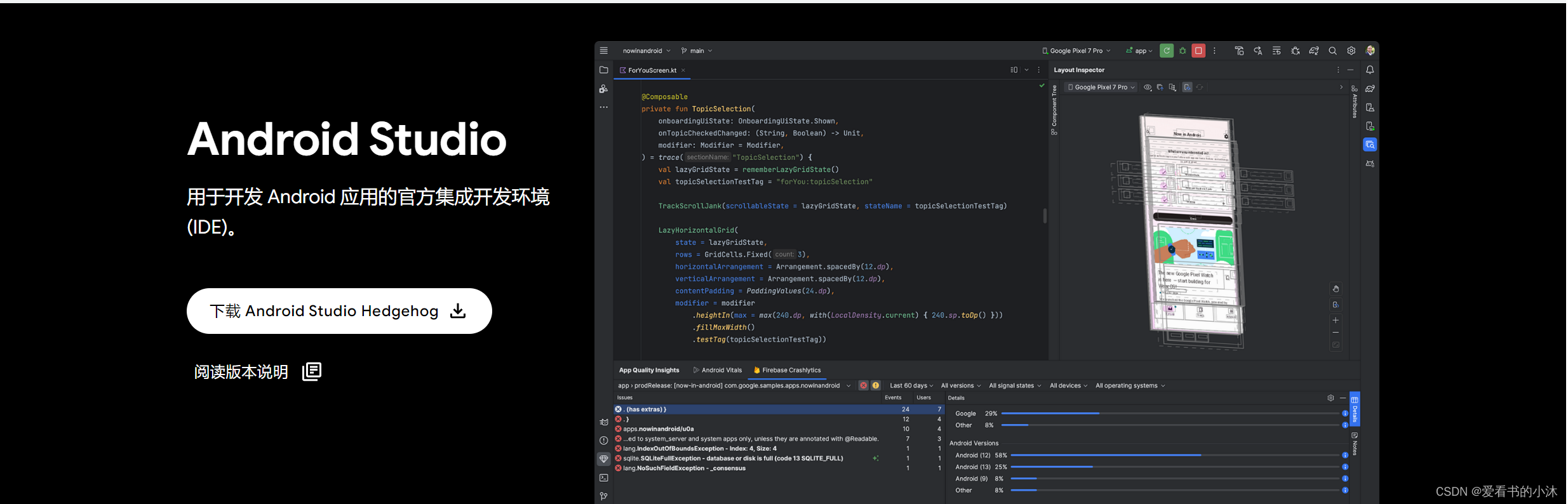Open the All versions filter dropdown

tap(960, 385)
